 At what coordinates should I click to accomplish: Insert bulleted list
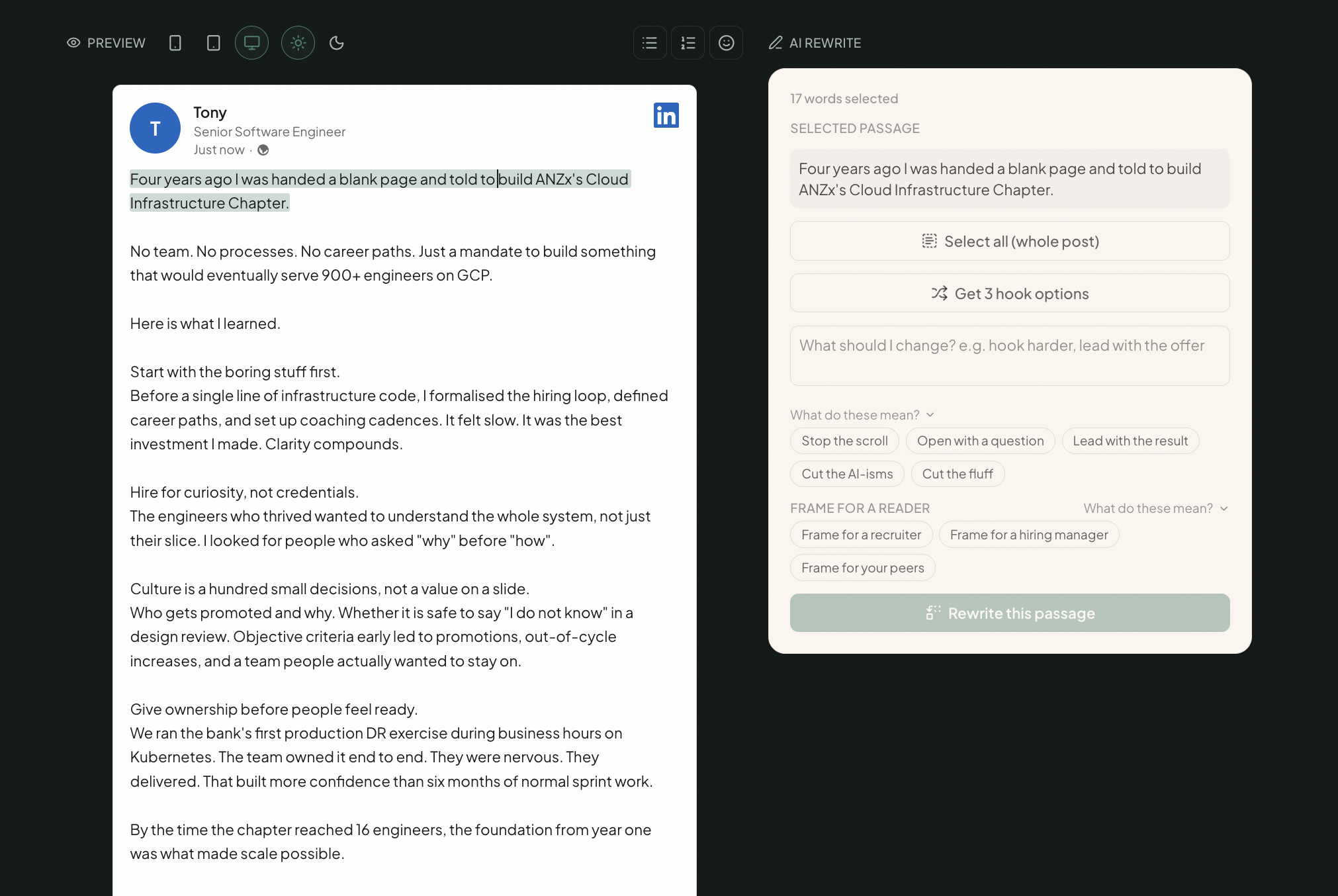coord(650,43)
